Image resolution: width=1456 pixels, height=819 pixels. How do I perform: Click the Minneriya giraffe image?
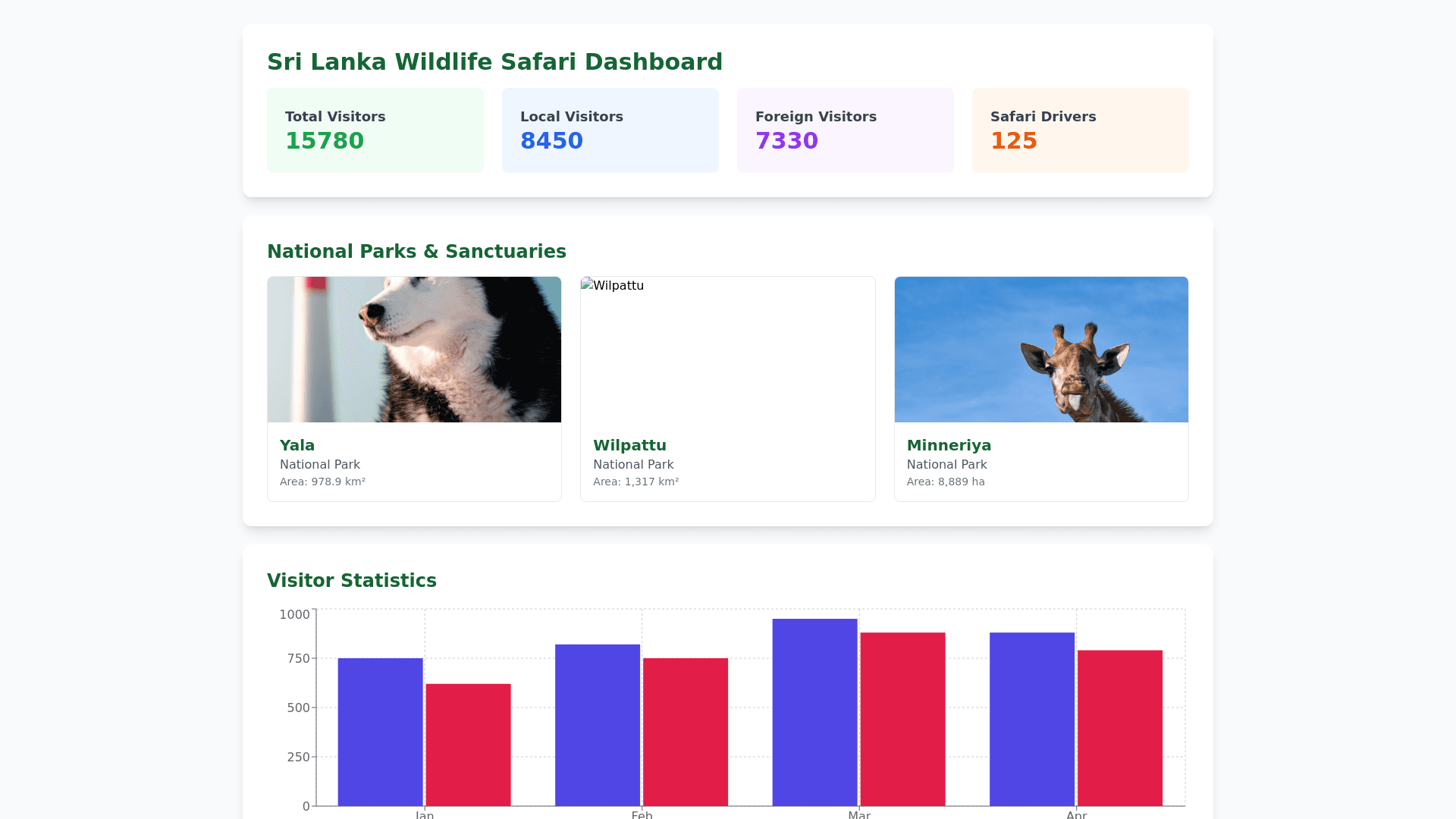click(1041, 350)
